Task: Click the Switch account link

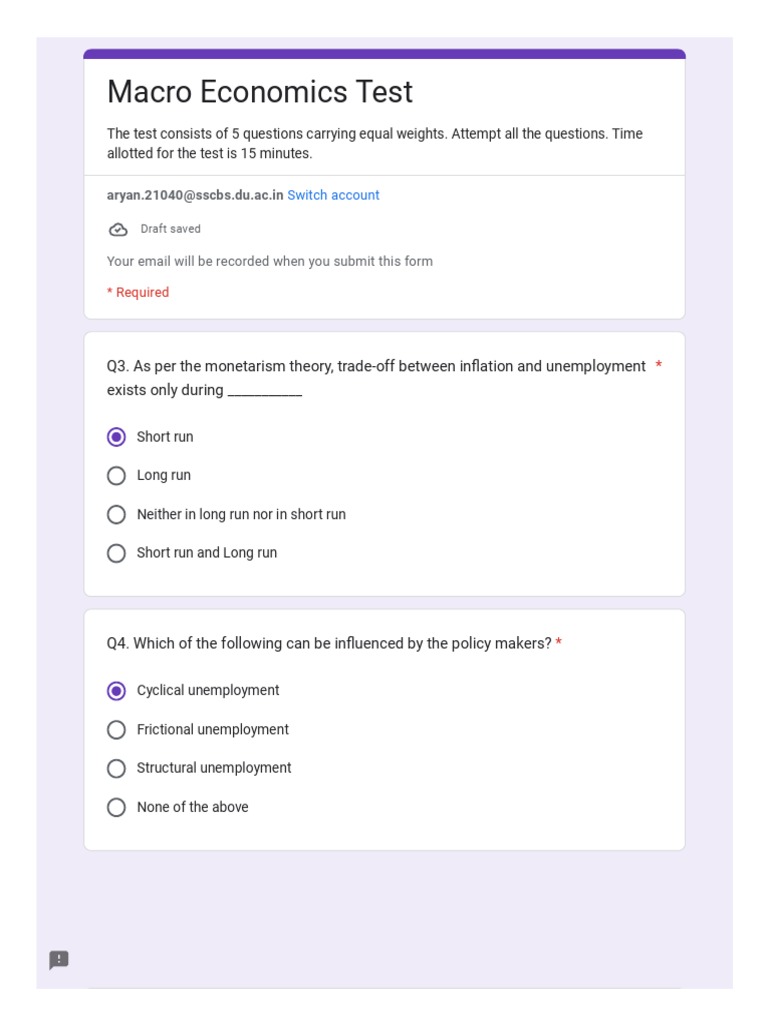Action: click(x=333, y=196)
